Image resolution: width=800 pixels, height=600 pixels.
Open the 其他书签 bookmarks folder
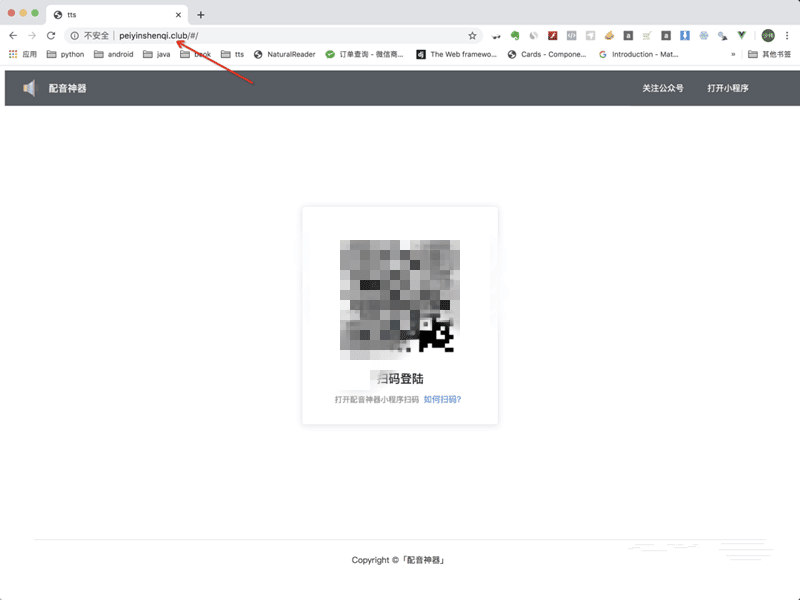coord(769,54)
